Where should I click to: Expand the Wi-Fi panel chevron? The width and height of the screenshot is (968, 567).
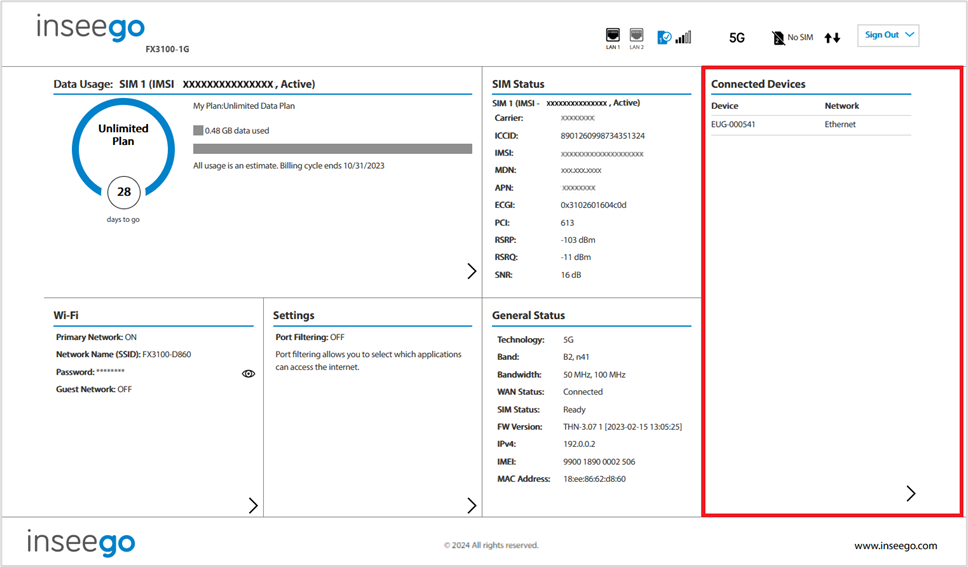(253, 505)
